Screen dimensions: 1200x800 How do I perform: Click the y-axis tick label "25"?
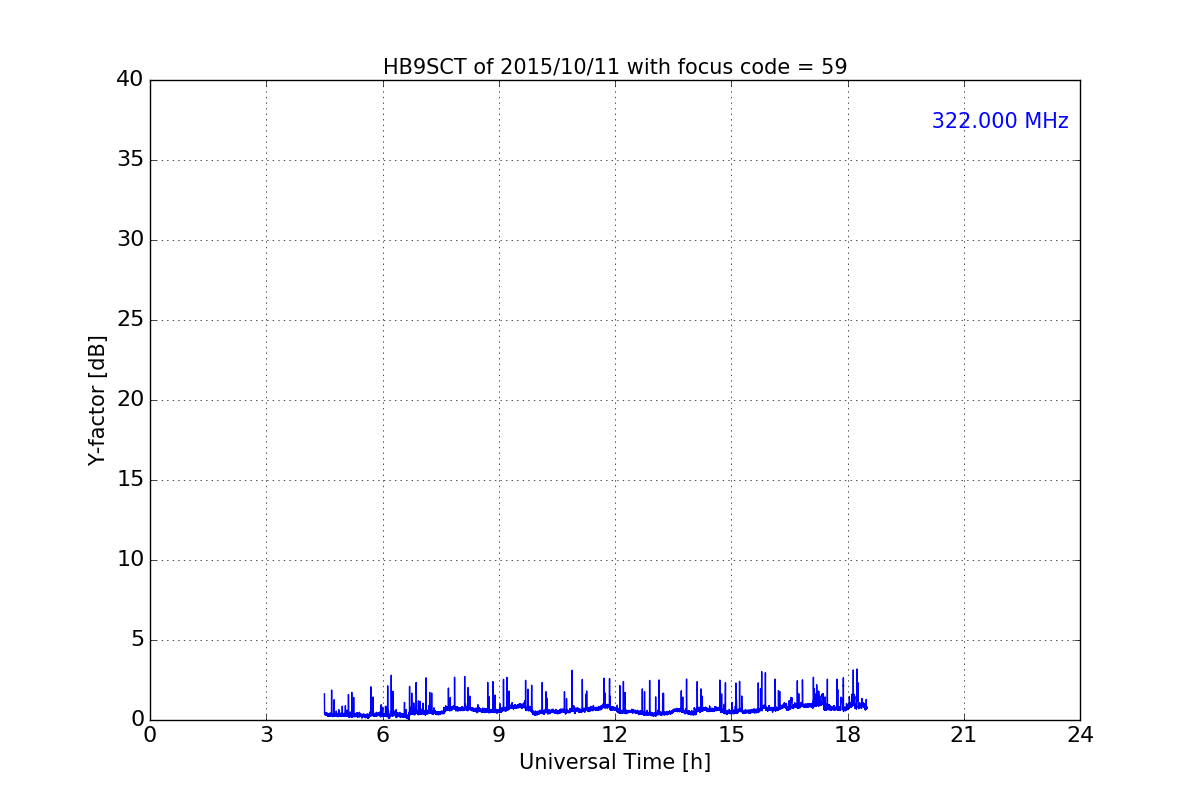130,319
